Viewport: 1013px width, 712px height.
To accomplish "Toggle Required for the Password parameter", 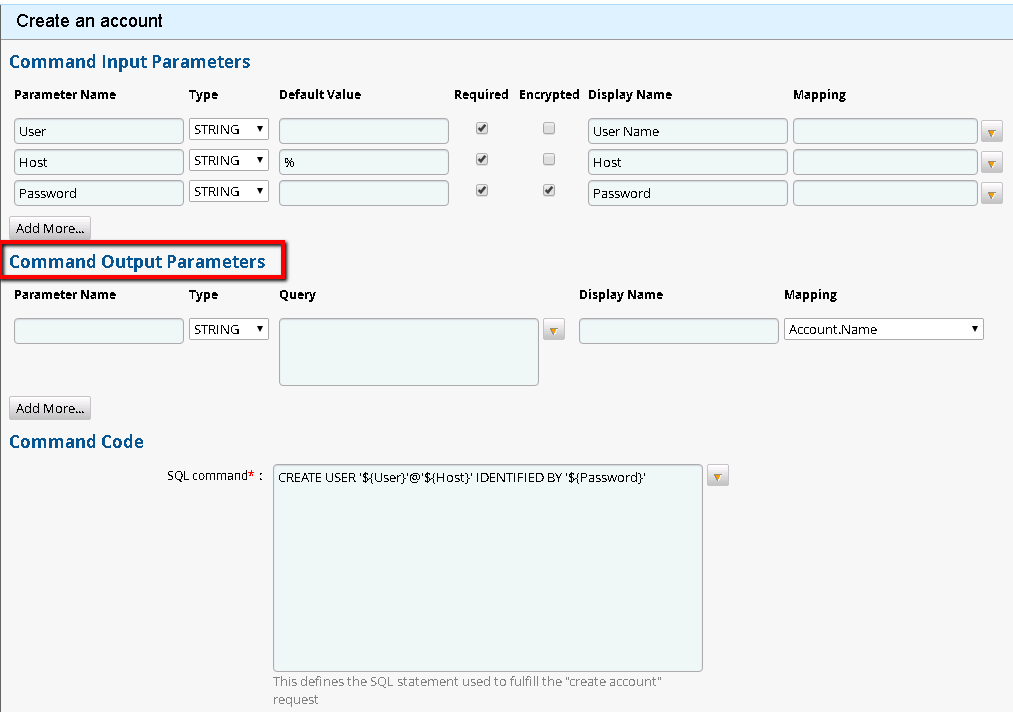I will click(x=481, y=189).
